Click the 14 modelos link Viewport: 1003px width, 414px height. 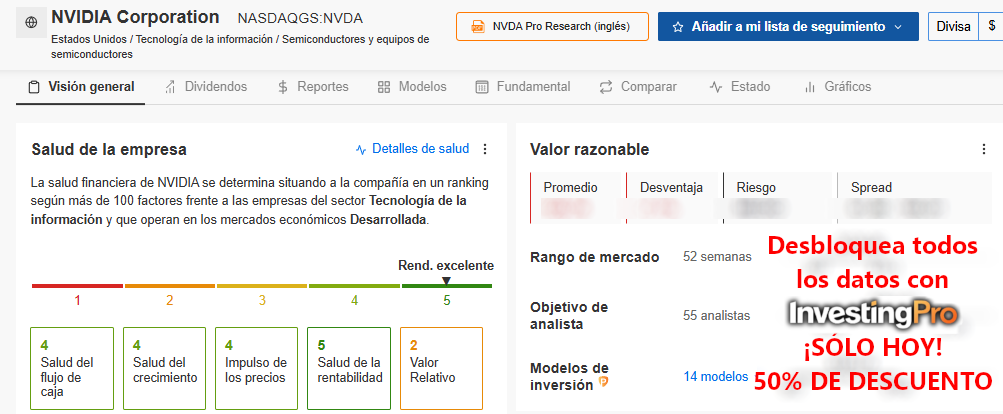pos(716,376)
